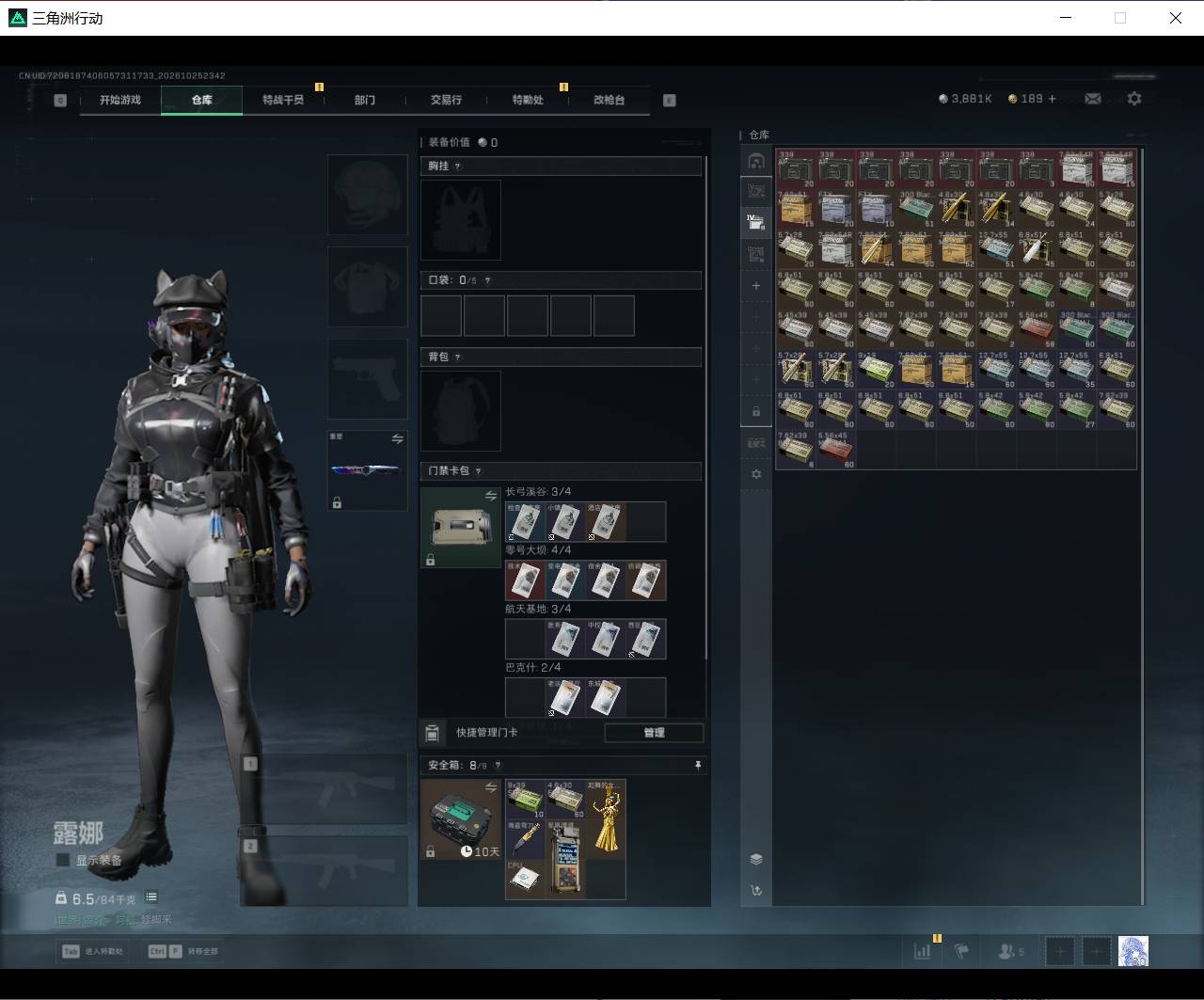1204x1000 pixels.
Task: Click swap arrows on the keycard case
Action: click(490, 496)
